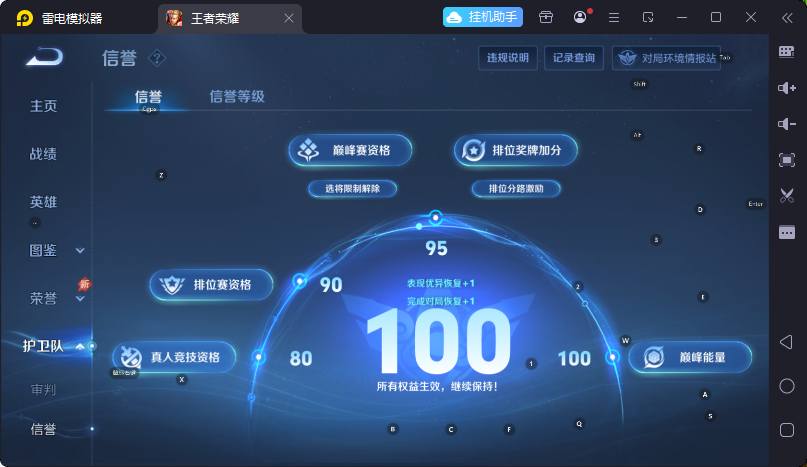Select the 信誉等级 tab
The height and width of the screenshot is (467, 807).
coord(237,96)
